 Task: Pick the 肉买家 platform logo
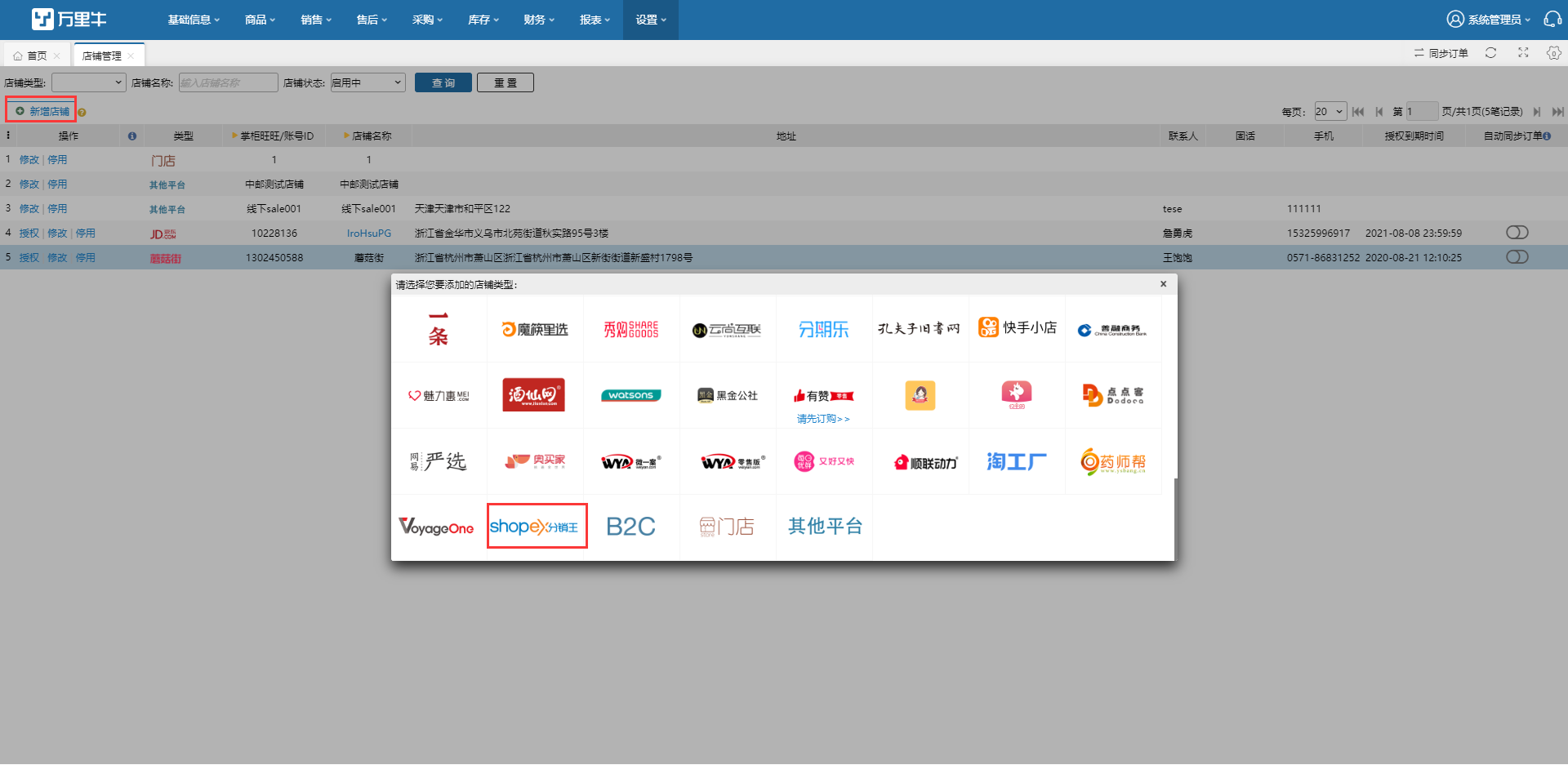point(535,461)
